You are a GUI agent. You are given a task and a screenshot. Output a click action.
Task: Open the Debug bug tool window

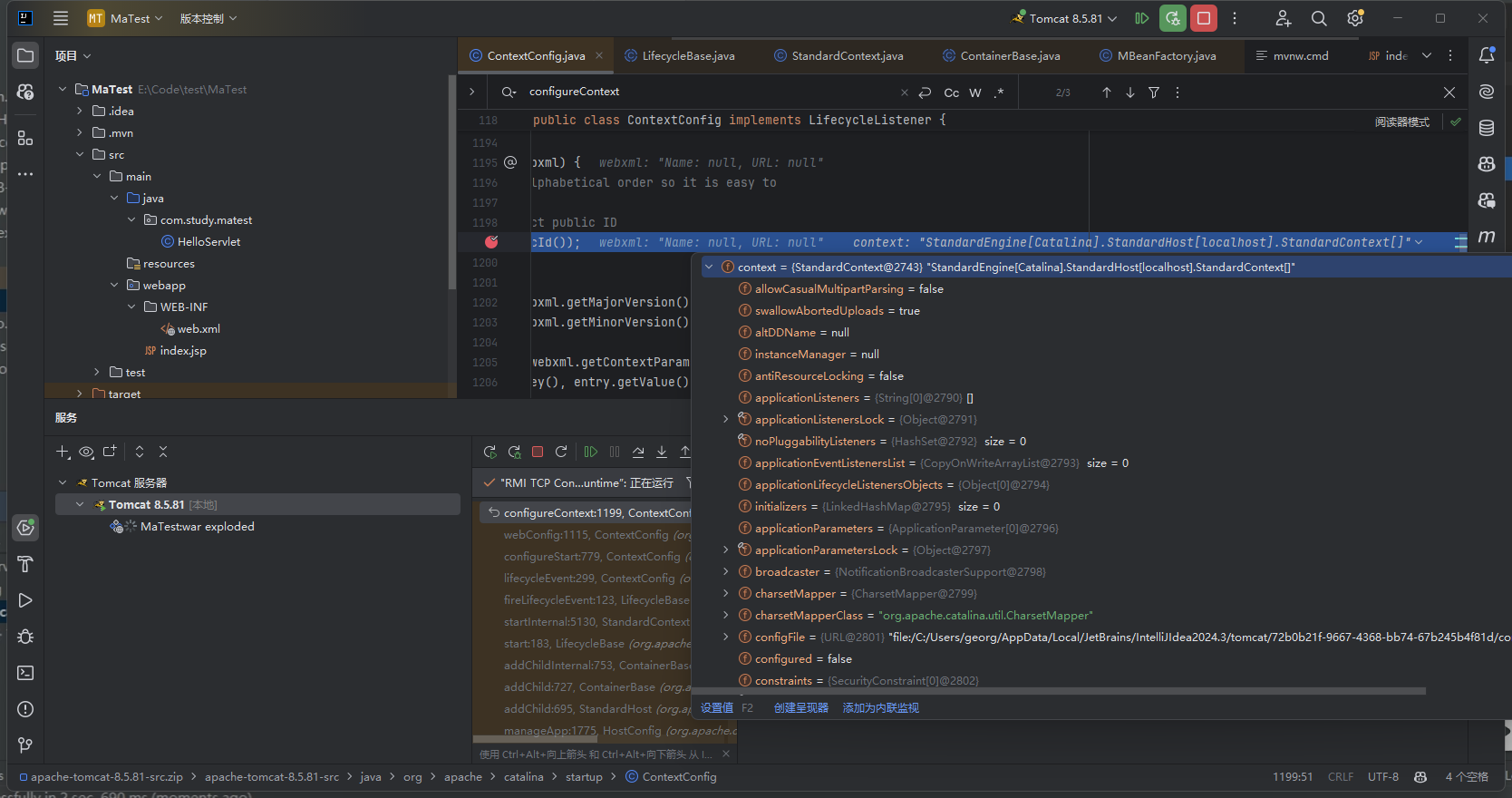point(25,637)
